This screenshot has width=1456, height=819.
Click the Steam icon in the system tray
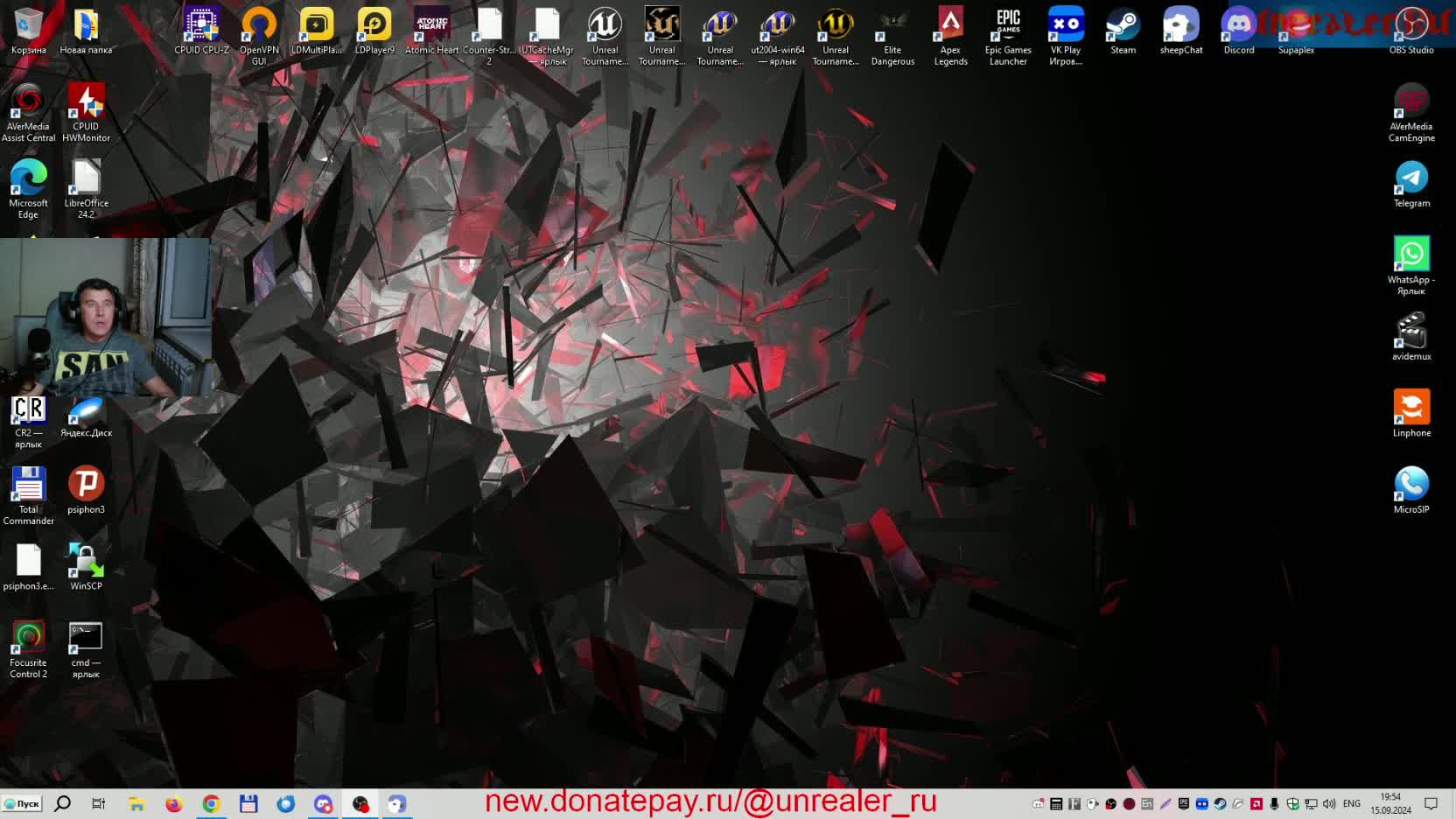click(1220, 803)
